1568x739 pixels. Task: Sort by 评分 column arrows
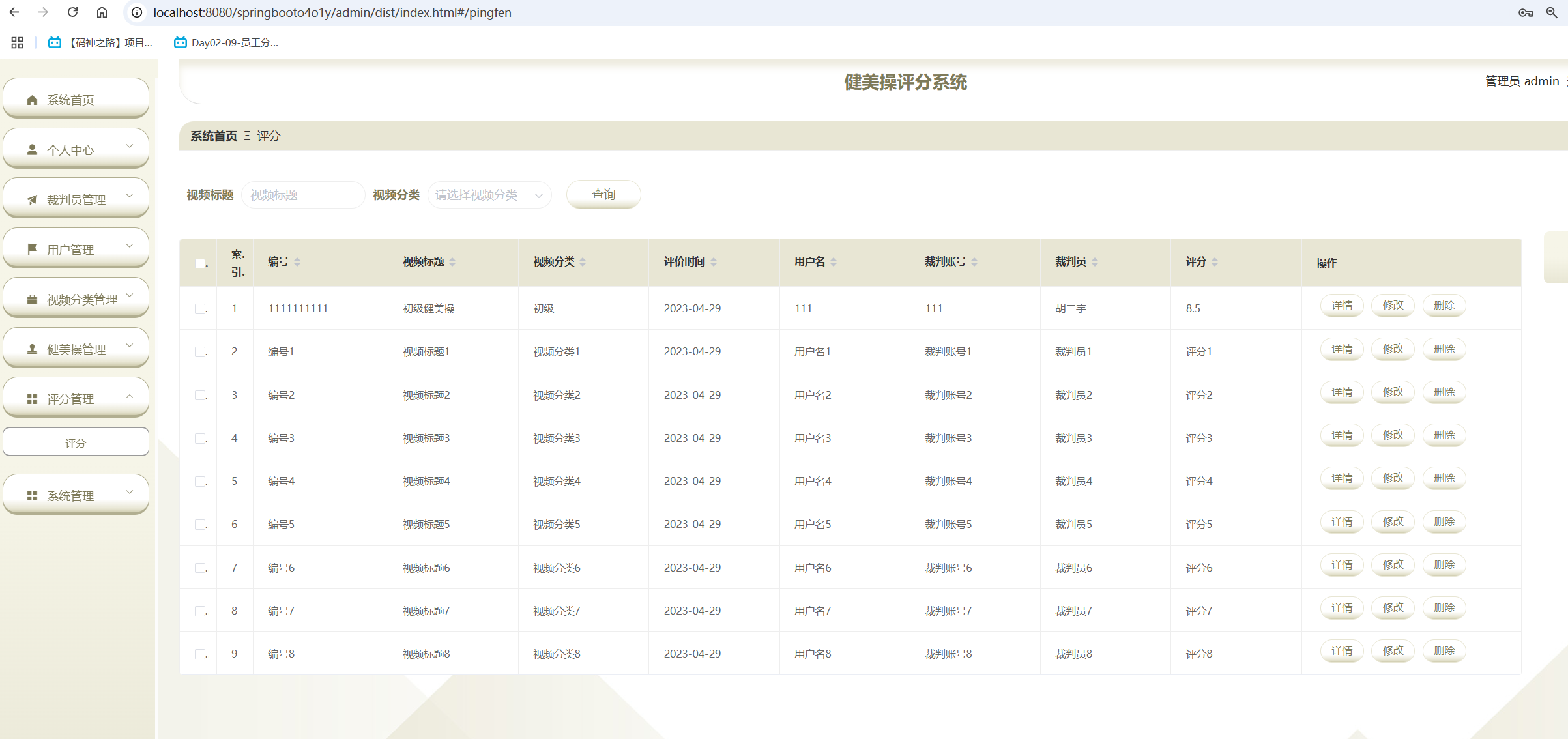point(1215,262)
